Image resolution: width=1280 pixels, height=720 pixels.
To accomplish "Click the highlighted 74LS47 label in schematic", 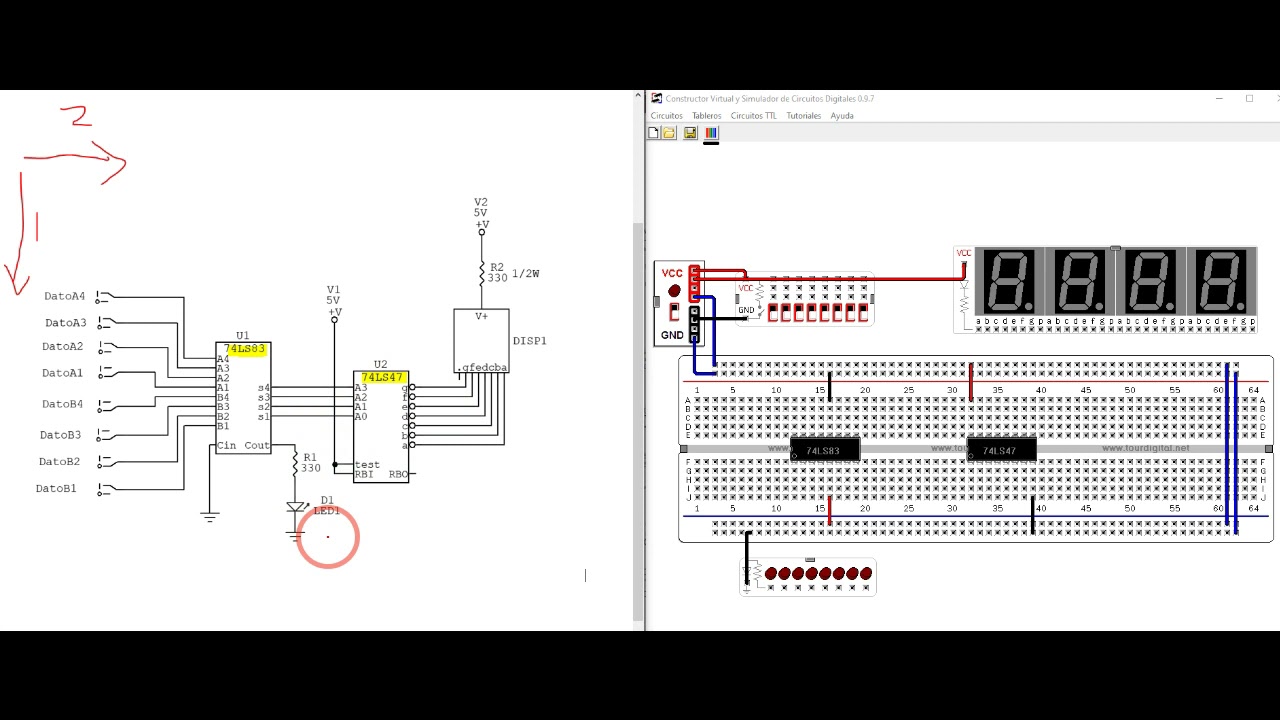I will [x=382, y=378].
